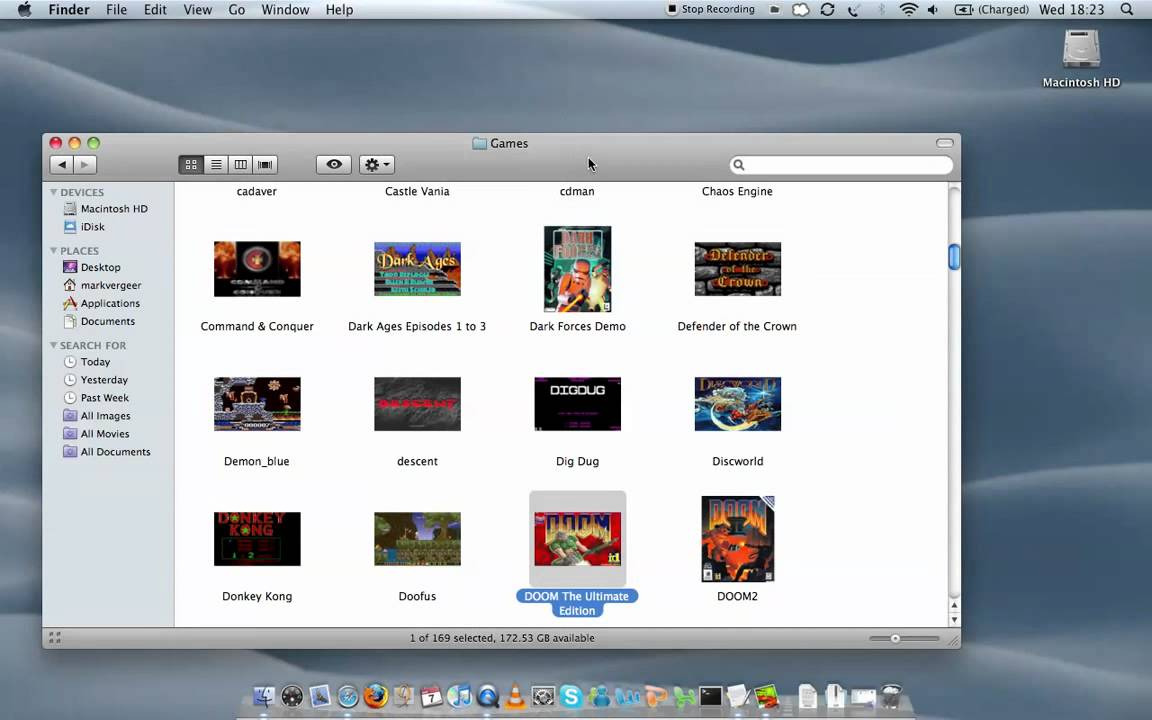Launch VLC cone icon in dock
The image size is (1152, 720).
[515, 695]
